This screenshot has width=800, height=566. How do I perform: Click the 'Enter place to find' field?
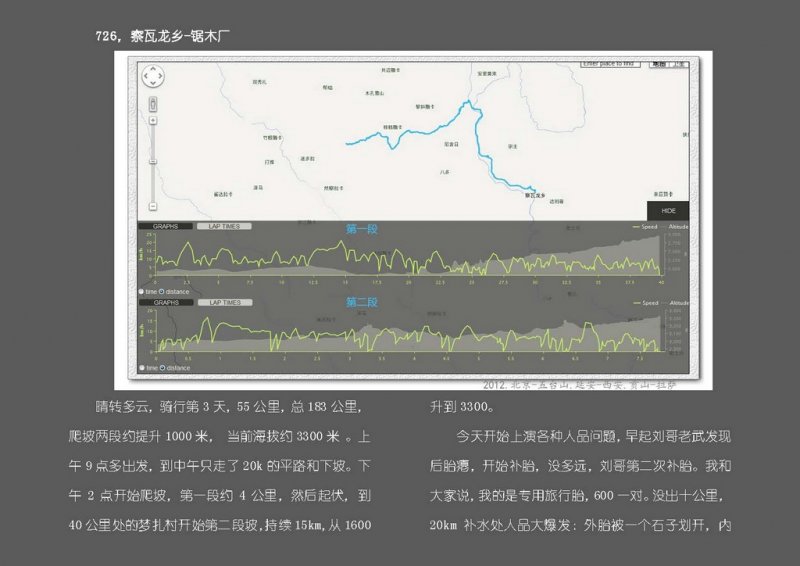[611, 63]
